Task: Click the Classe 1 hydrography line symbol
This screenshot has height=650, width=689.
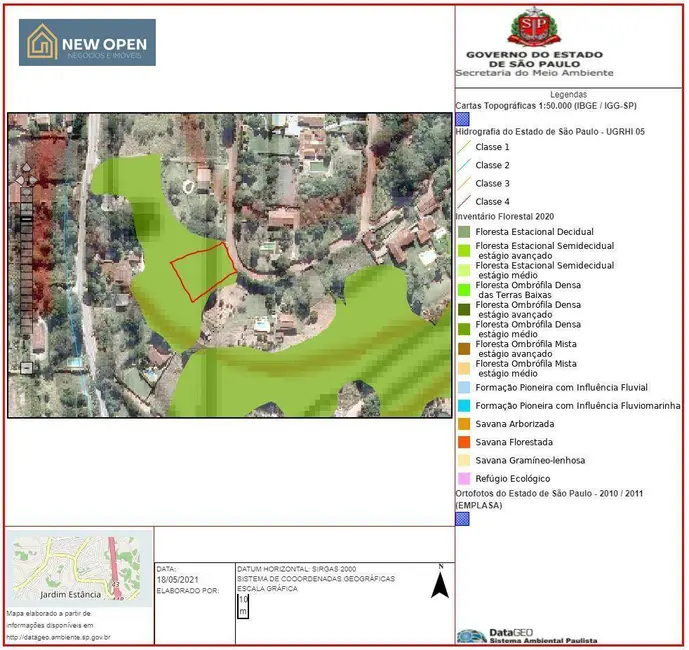Action: (x=464, y=147)
